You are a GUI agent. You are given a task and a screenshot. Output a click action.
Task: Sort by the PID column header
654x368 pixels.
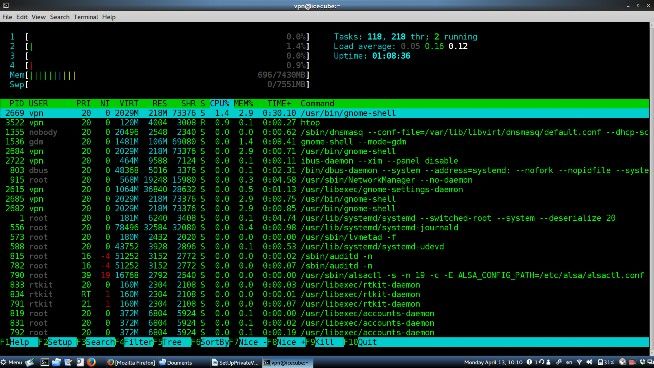(x=17, y=103)
